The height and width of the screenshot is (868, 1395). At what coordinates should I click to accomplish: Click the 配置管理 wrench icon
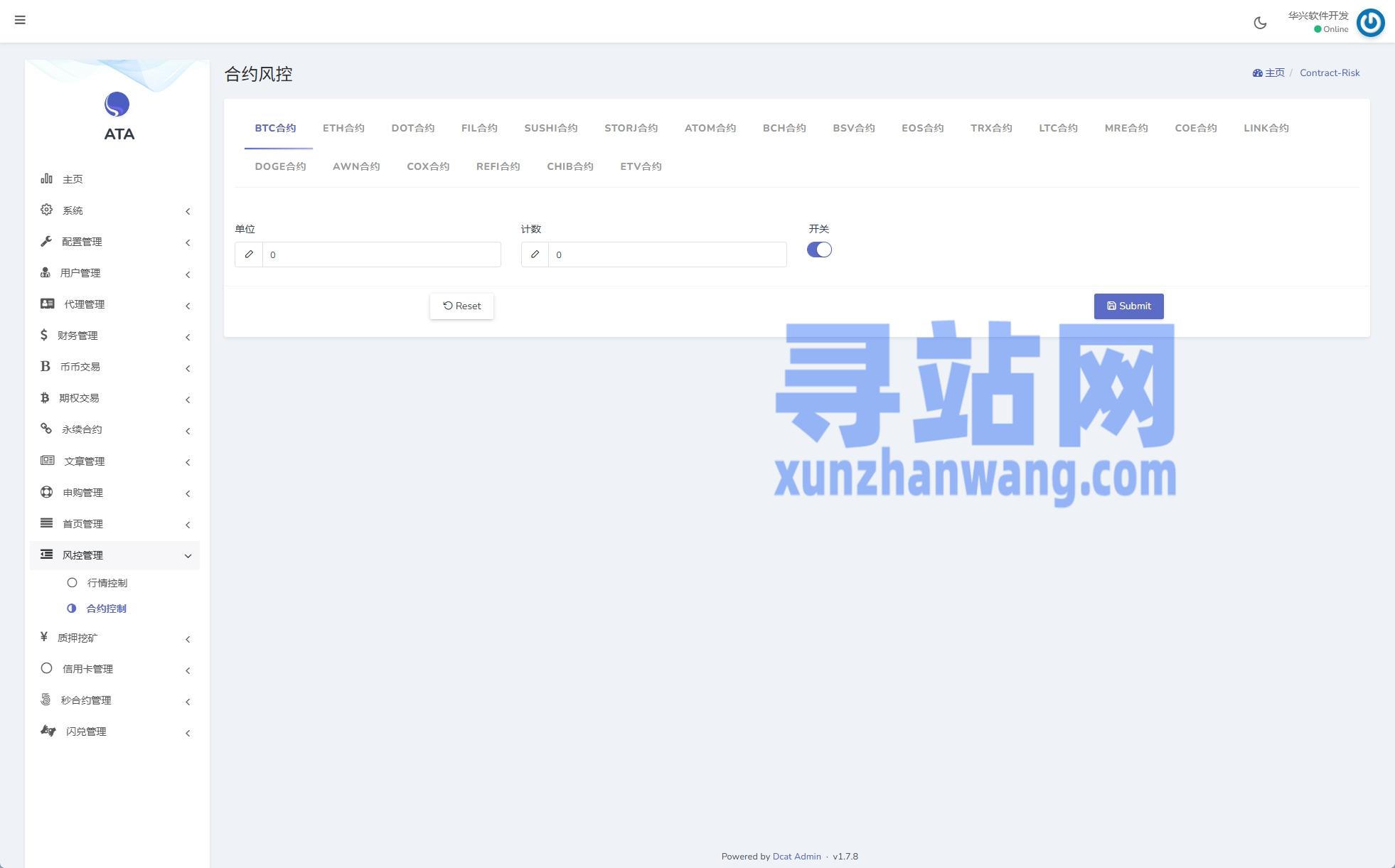(46, 241)
